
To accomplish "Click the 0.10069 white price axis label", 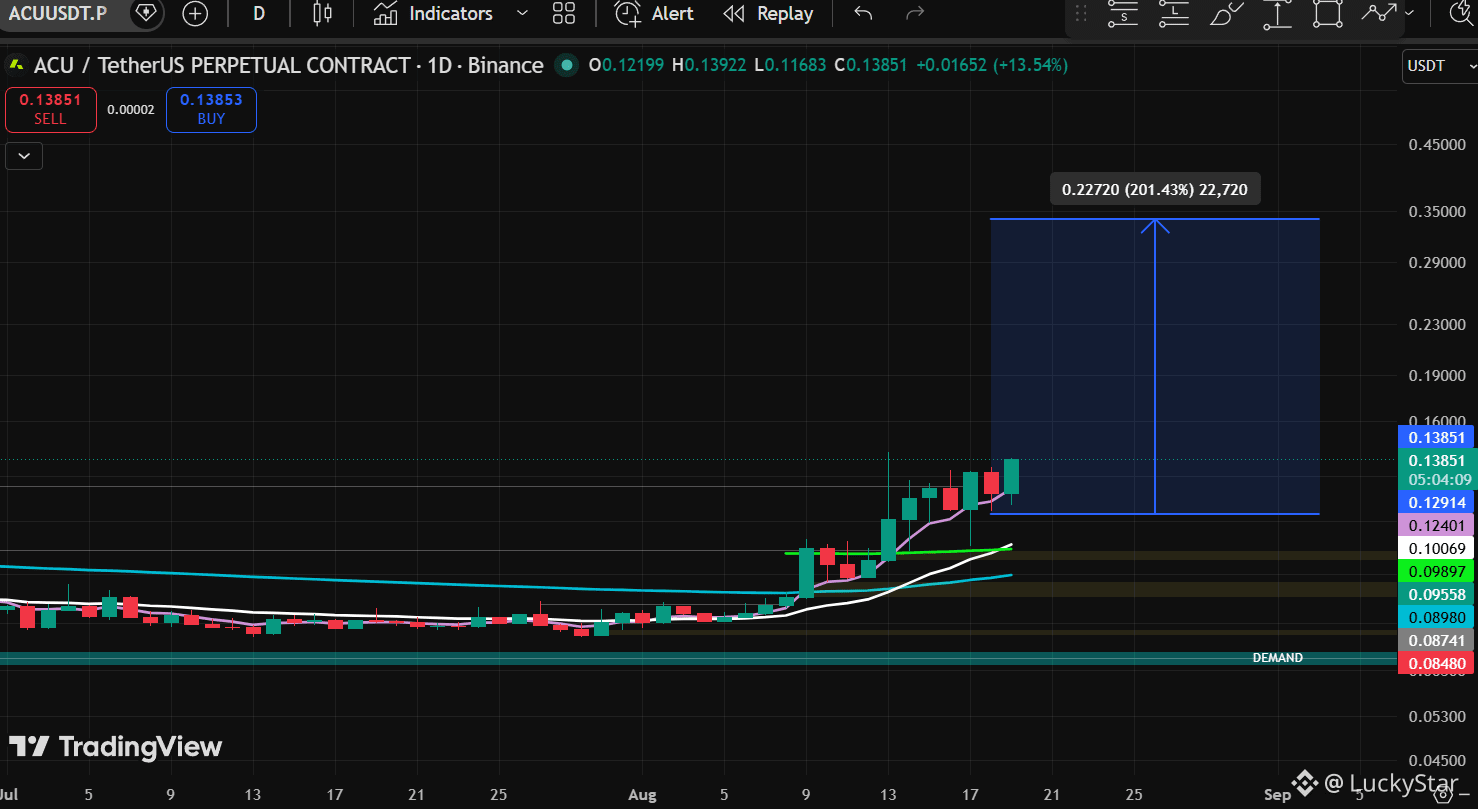I will (x=1437, y=549).
